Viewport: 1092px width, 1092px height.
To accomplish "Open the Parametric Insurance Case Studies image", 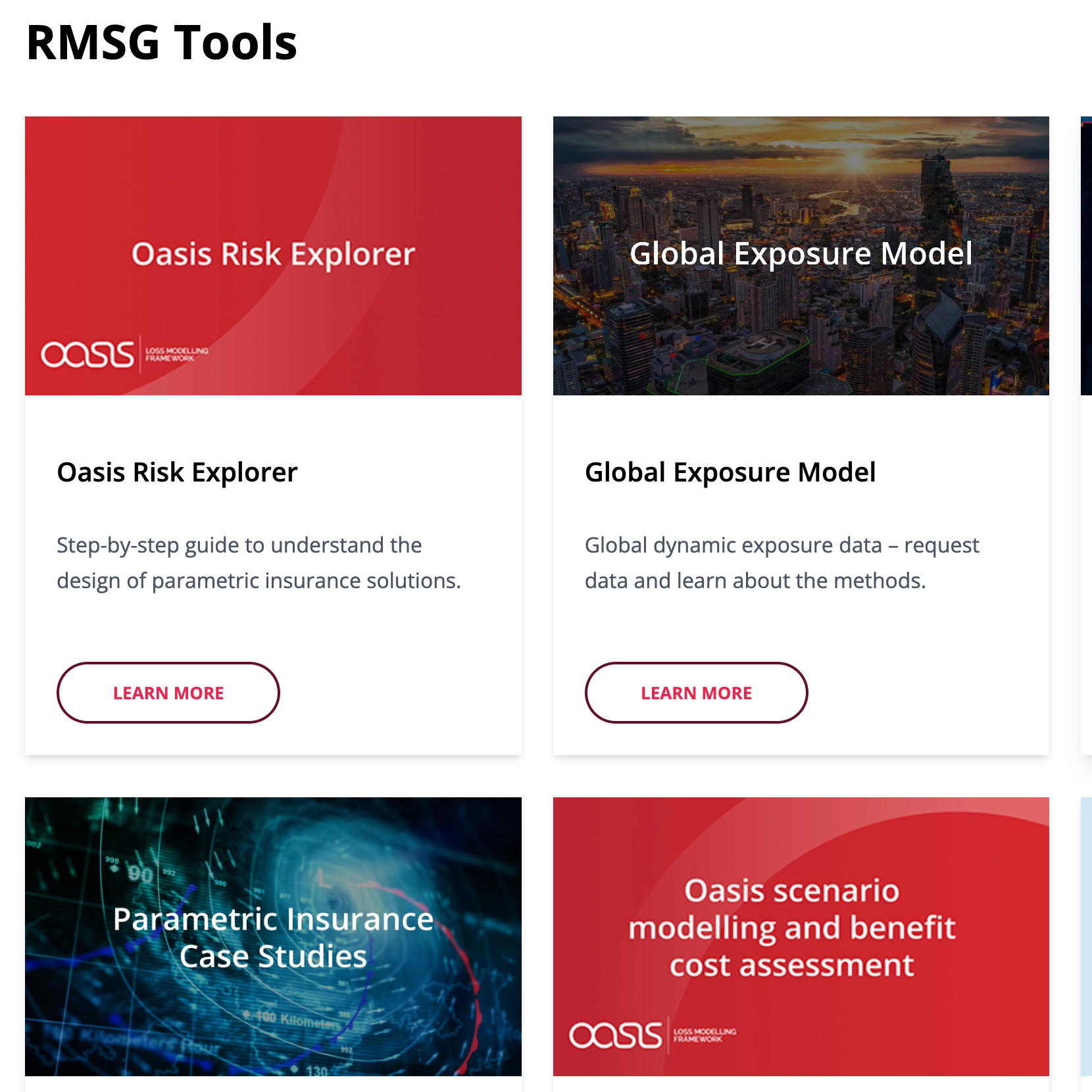I will 273,937.
